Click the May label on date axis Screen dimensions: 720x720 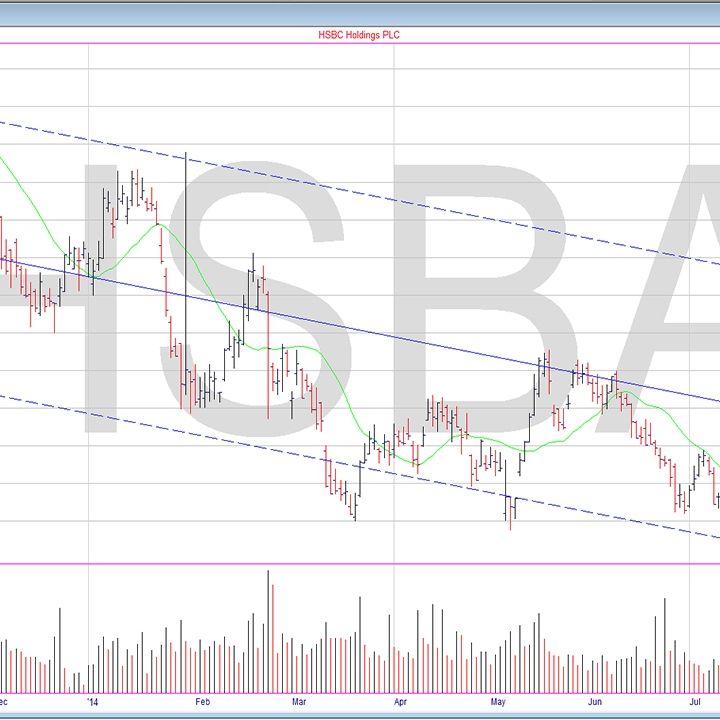coord(498,702)
